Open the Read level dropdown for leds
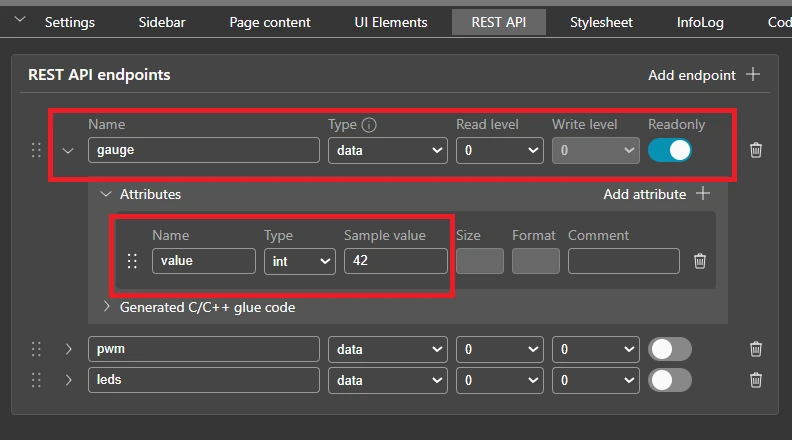The height and width of the screenshot is (440, 792). pos(500,380)
